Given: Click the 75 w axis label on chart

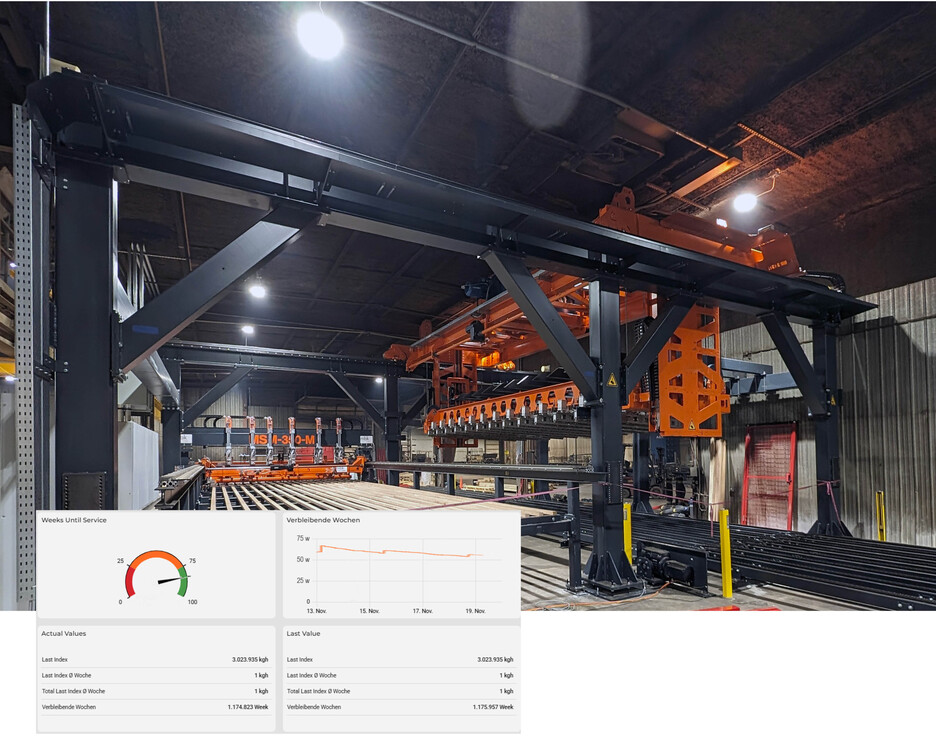Looking at the screenshot, I should 303,538.
